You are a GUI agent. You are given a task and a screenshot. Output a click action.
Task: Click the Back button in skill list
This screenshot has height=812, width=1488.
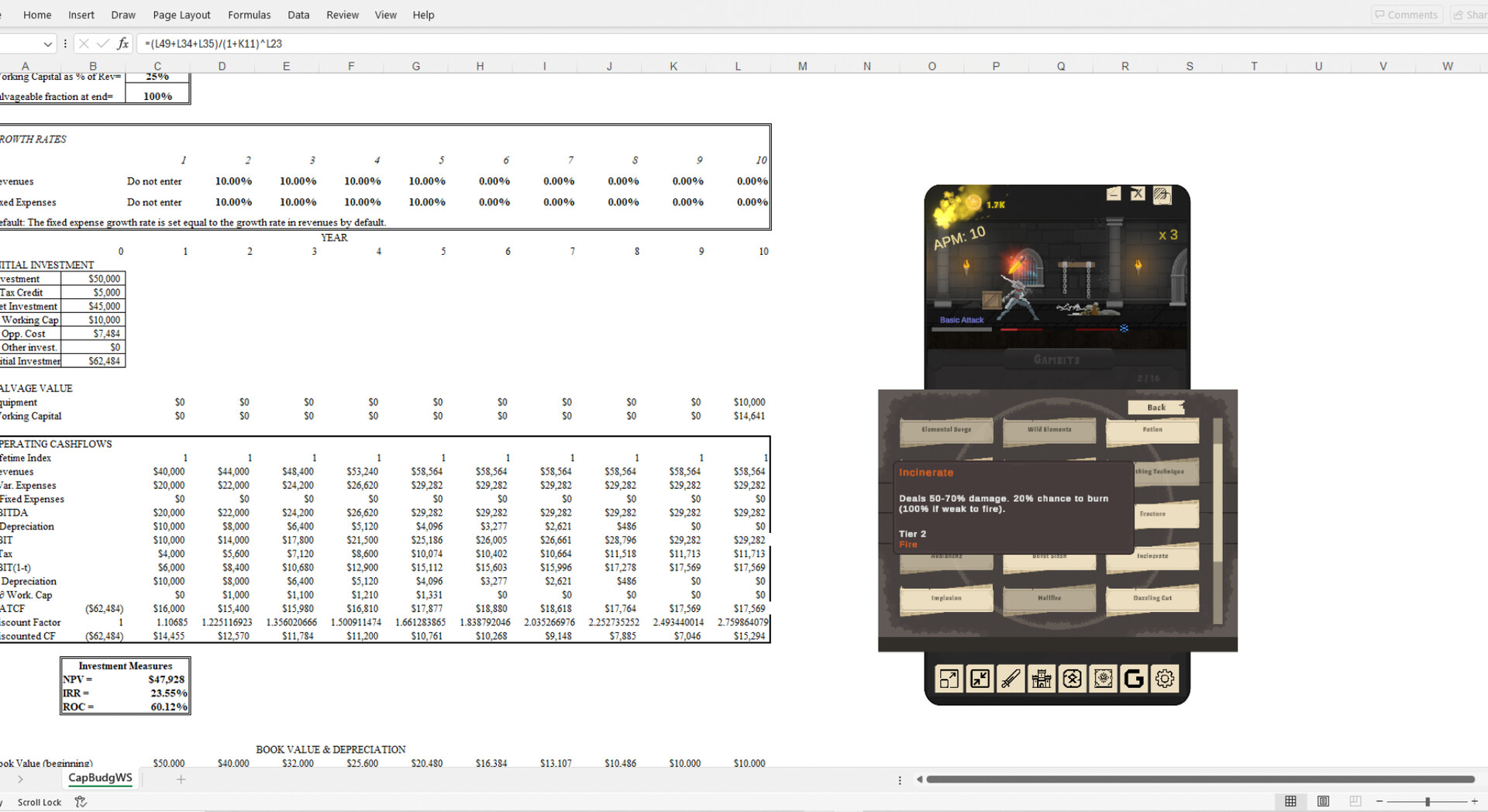click(1156, 408)
